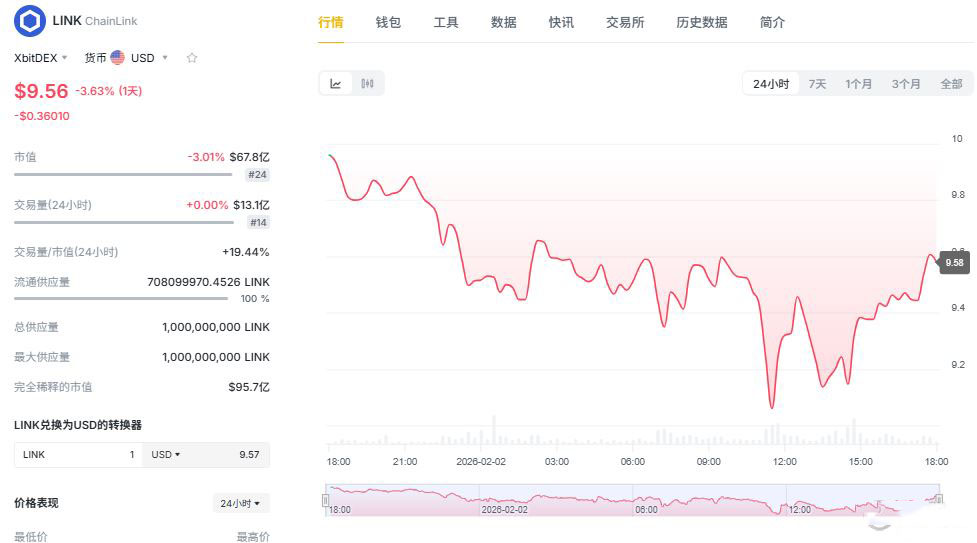Select the 1个月 chart range

click(858, 84)
